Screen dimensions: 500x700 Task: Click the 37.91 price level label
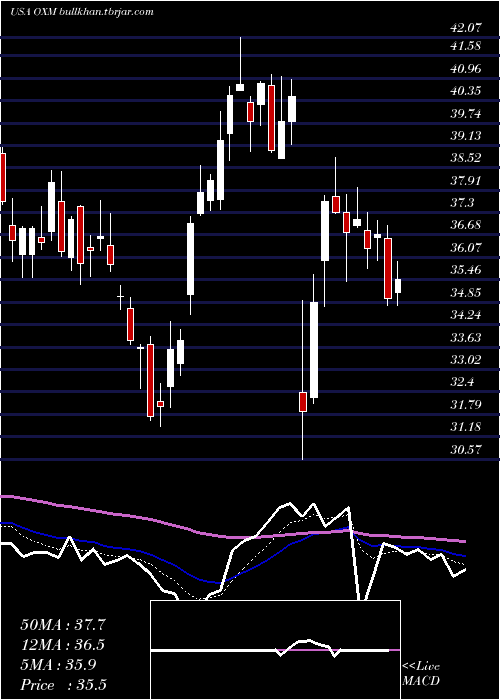[x=466, y=180]
